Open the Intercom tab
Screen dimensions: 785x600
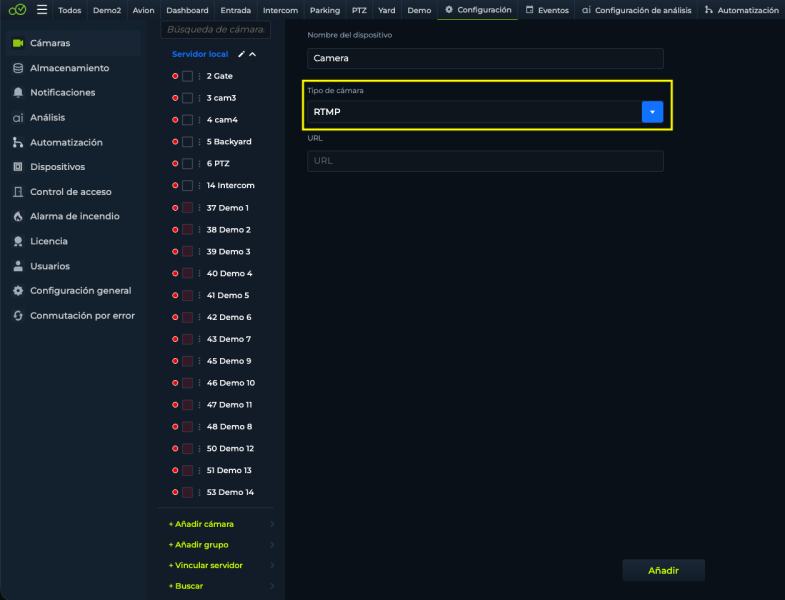click(280, 10)
